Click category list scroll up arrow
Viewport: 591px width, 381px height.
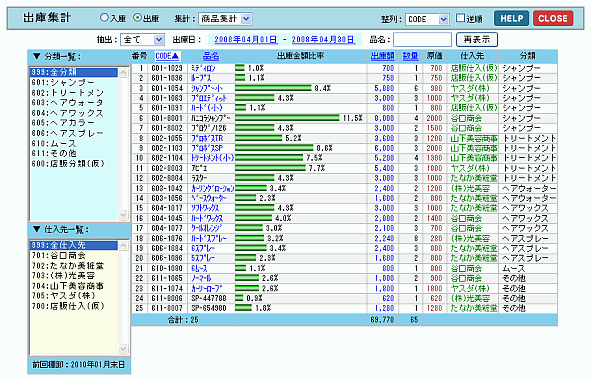[x=124, y=73]
